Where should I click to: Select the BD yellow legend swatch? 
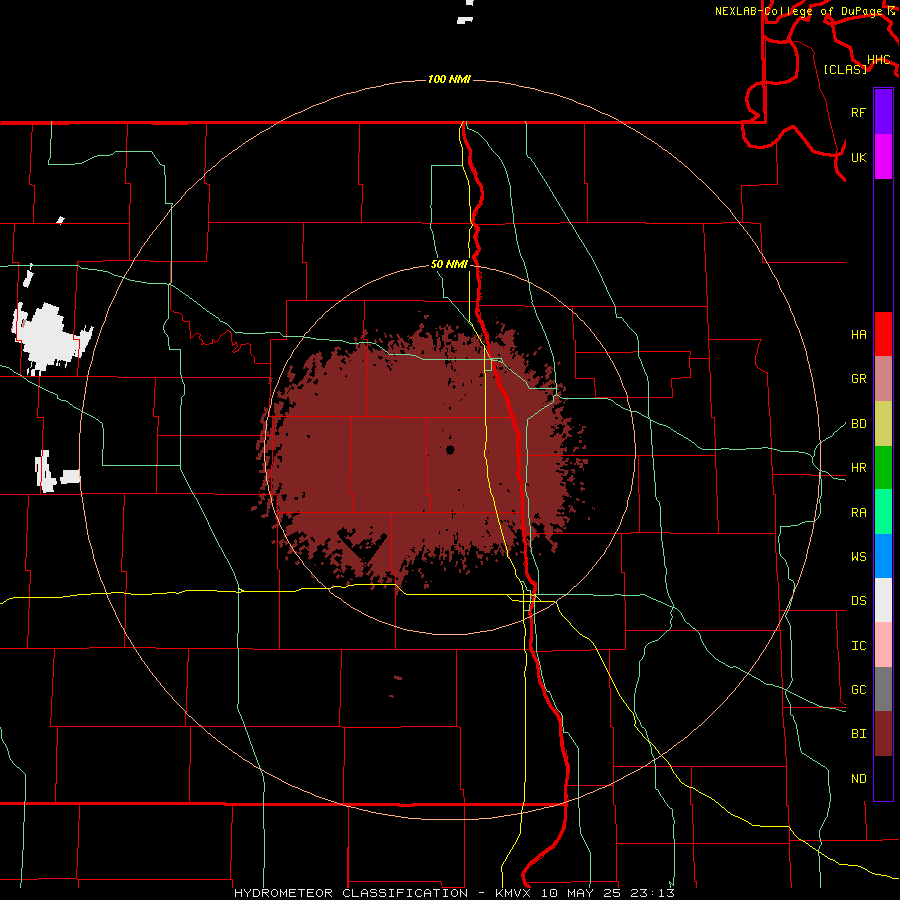(x=883, y=424)
